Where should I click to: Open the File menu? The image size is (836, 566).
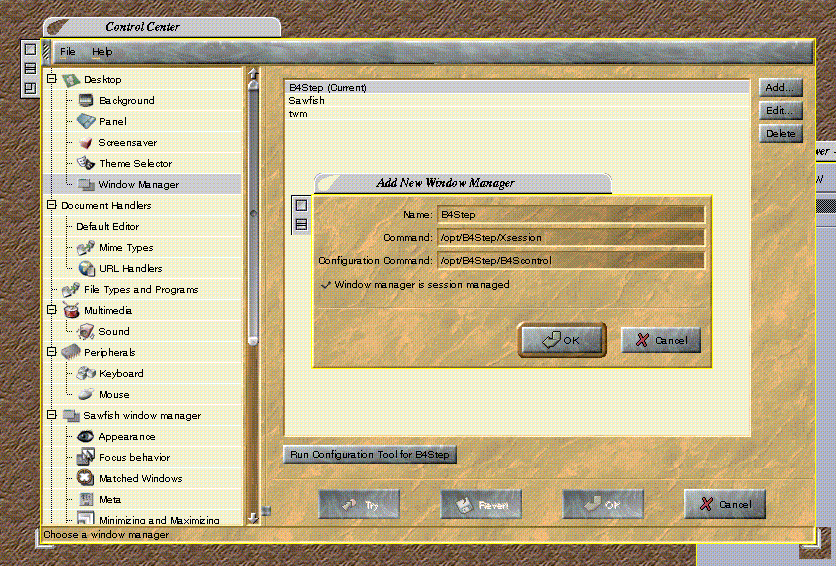(x=67, y=51)
